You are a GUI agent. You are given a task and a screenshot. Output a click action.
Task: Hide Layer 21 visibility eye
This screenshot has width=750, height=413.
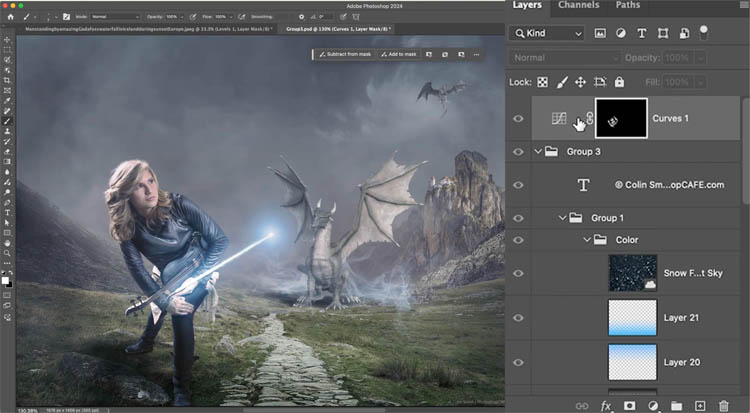tap(518, 318)
